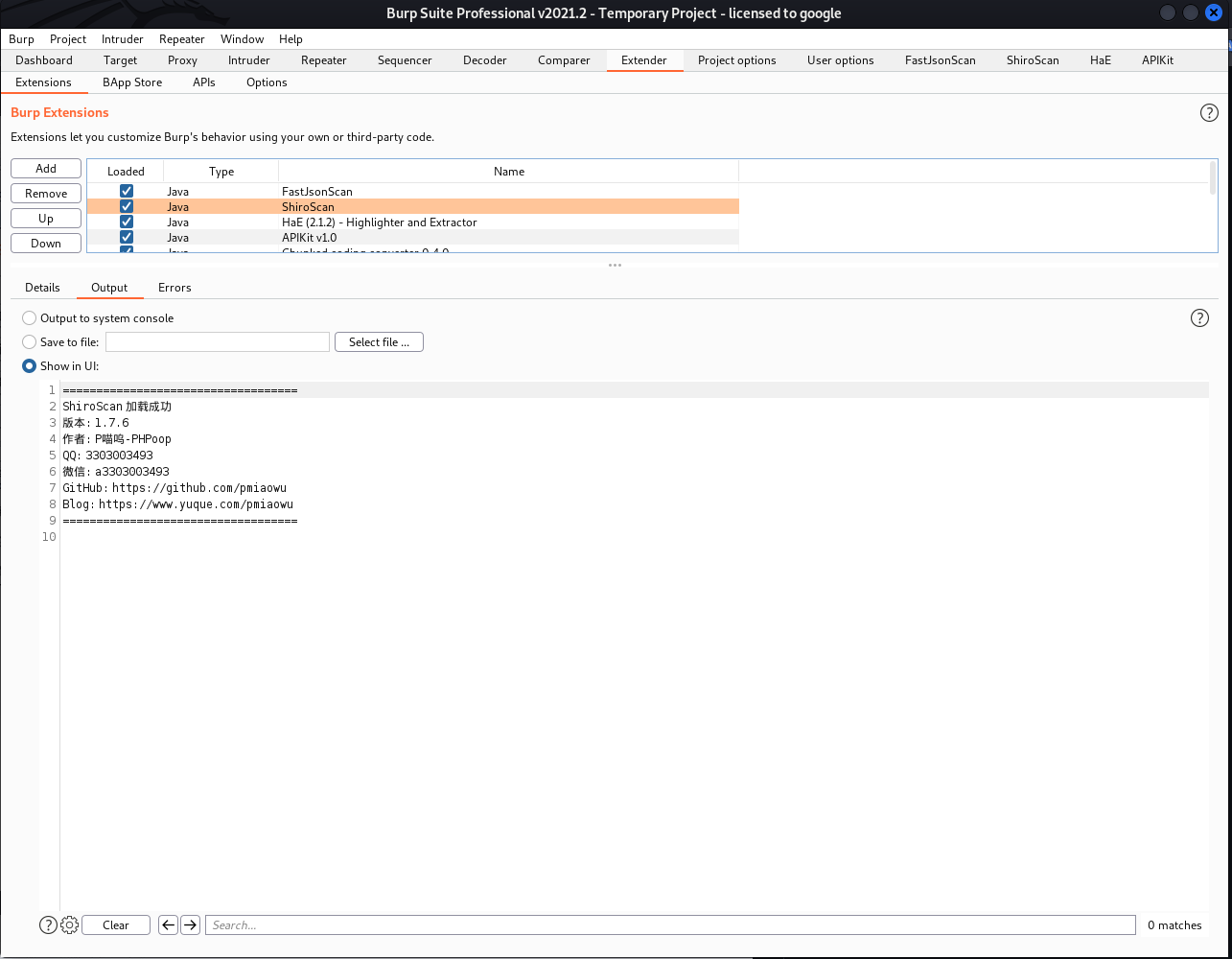
Task: Clear the extension output
Action: 116,925
